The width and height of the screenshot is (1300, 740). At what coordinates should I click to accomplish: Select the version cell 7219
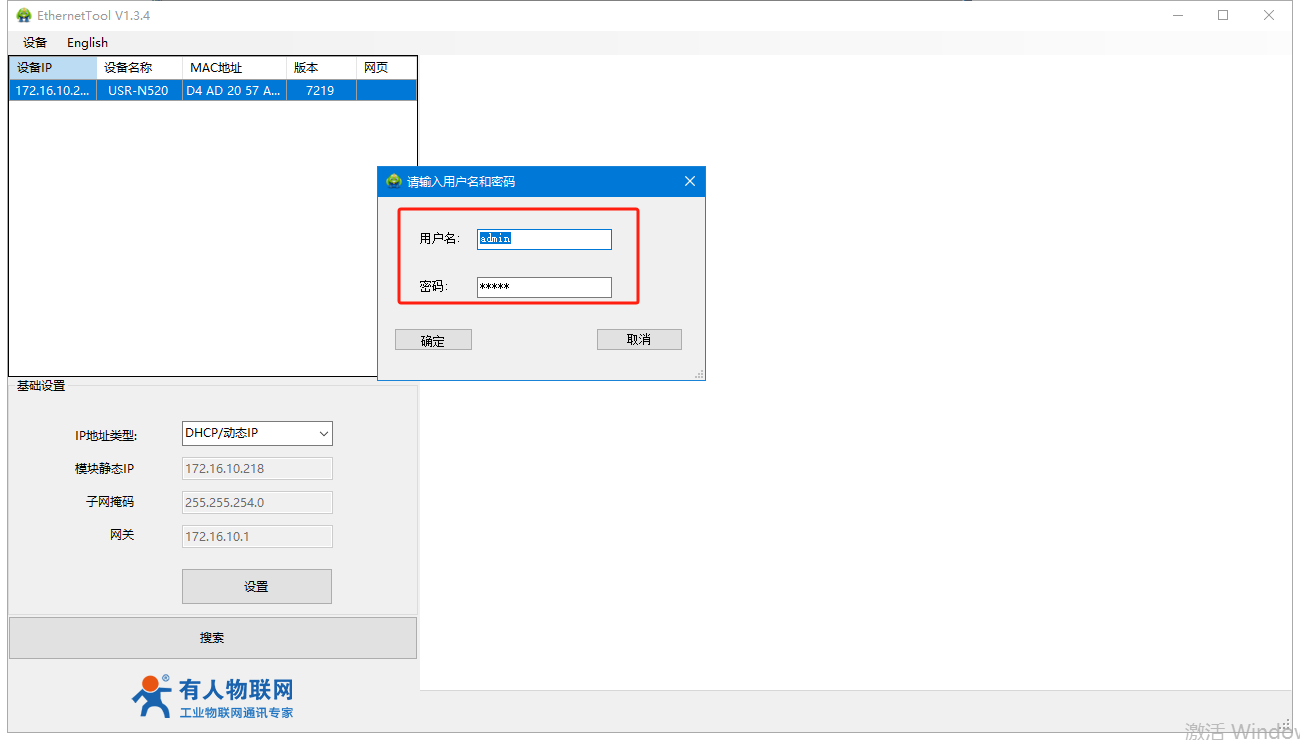coord(322,90)
